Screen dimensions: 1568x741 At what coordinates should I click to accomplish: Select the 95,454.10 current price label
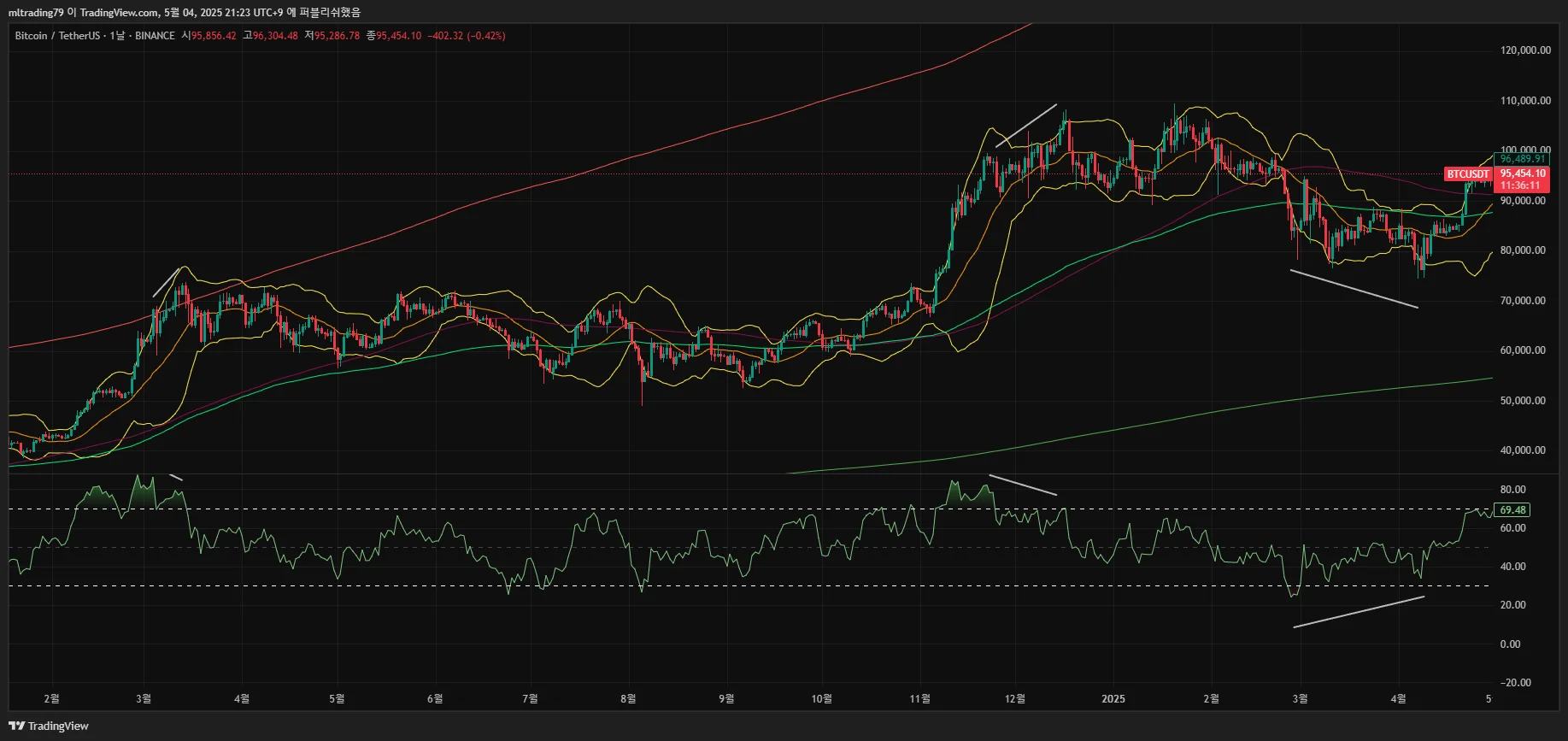[x=1523, y=173]
